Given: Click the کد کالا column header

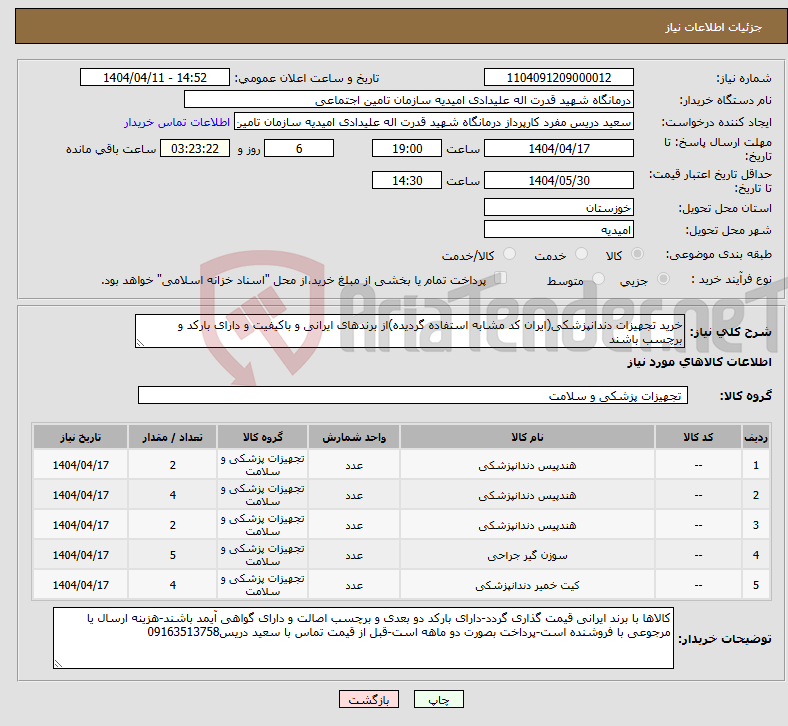Looking at the screenshot, I should point(698,437).
